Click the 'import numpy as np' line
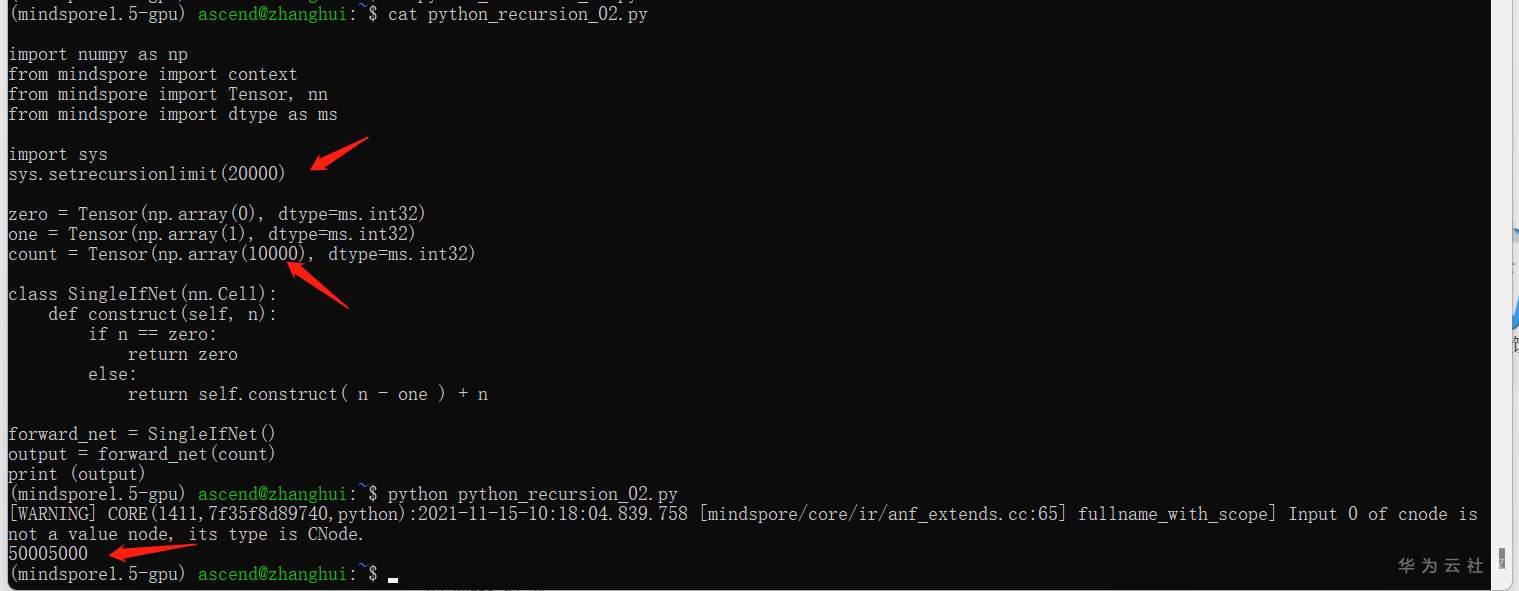Screen dimensions: 1519x591 pos(98,54)
